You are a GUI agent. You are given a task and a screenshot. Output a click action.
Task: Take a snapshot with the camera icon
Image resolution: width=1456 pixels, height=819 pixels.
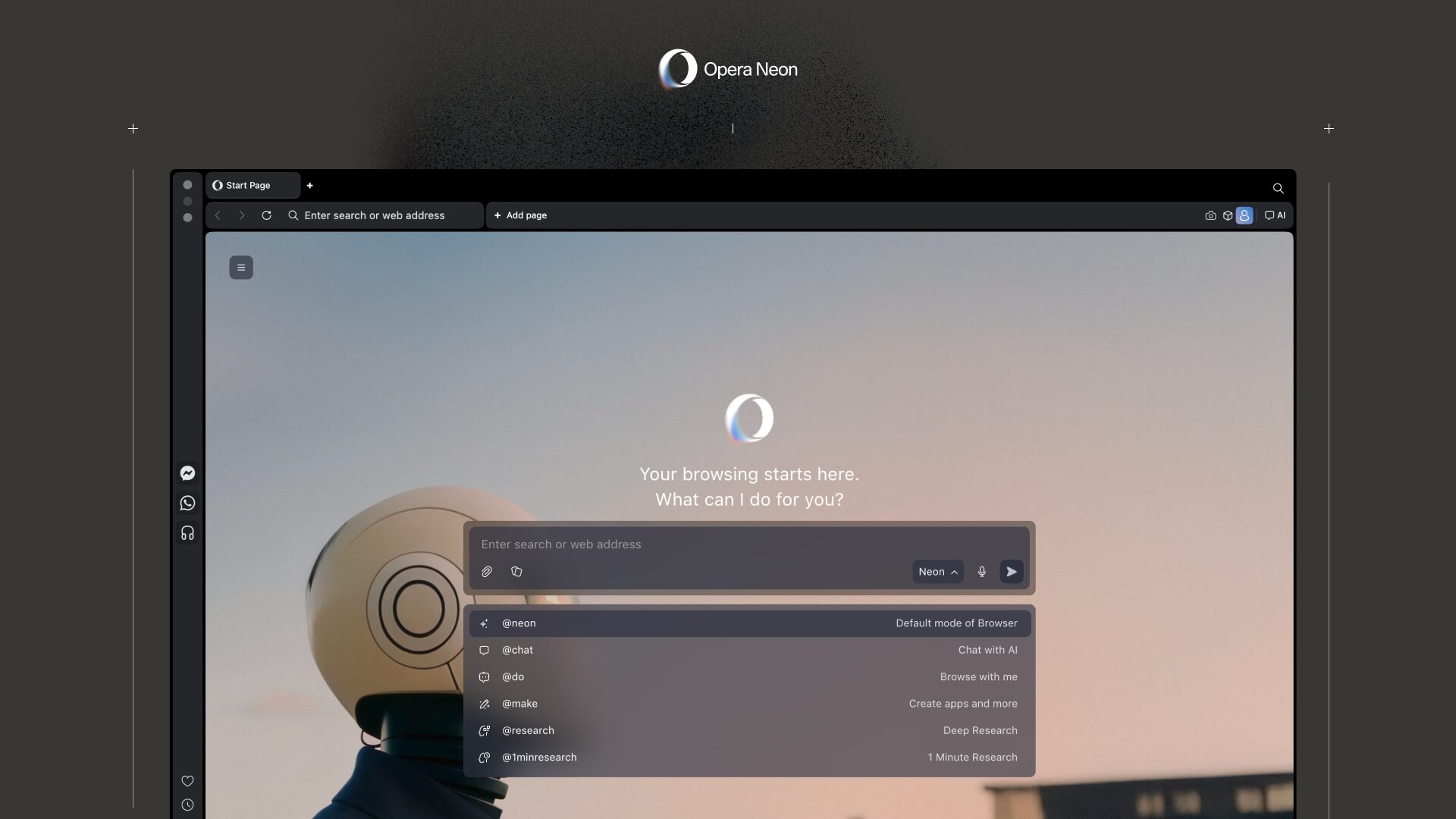coord(1210,215)
